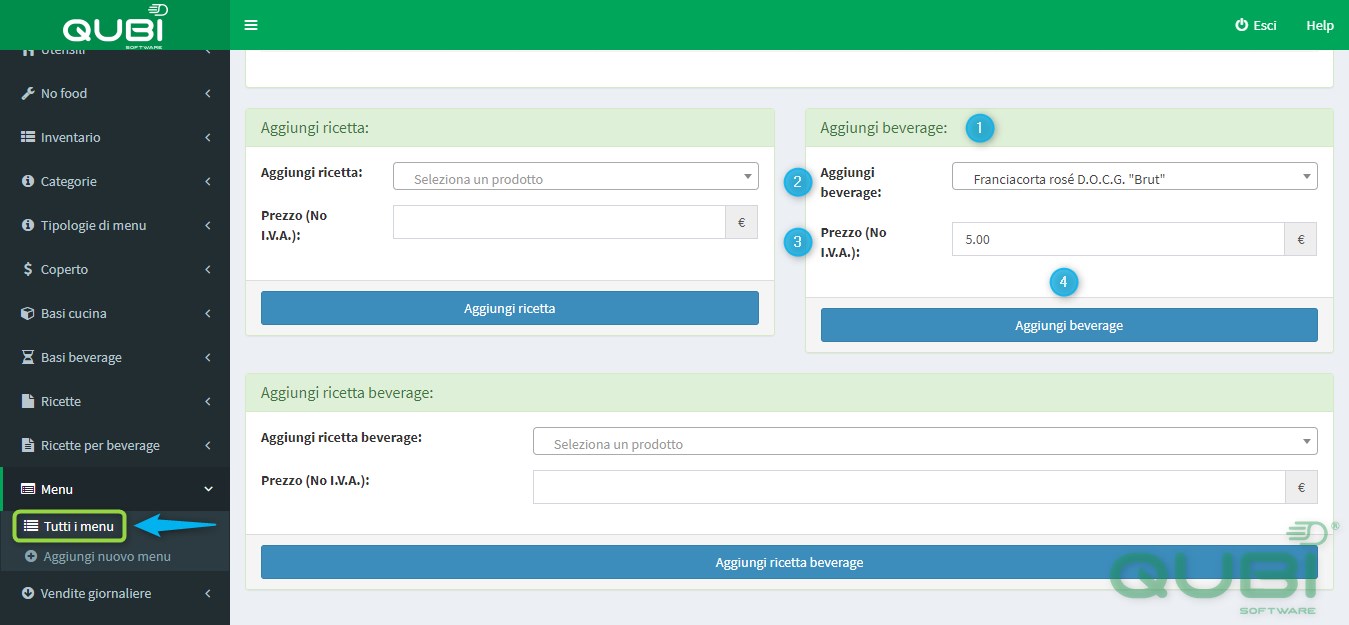Click the file icon beside Ricette per beverage
Screen dimensions: 1349x625
[x=28, y=445]
